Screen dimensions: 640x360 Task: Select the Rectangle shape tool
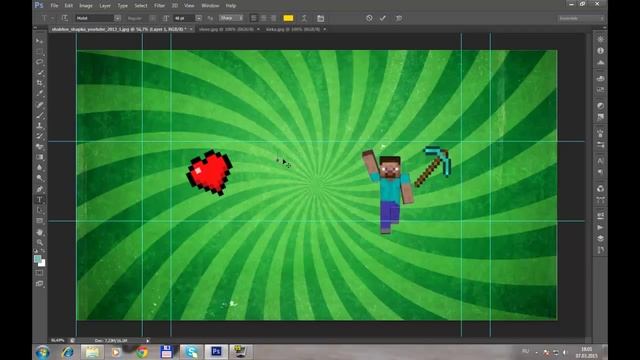(40, 221)
